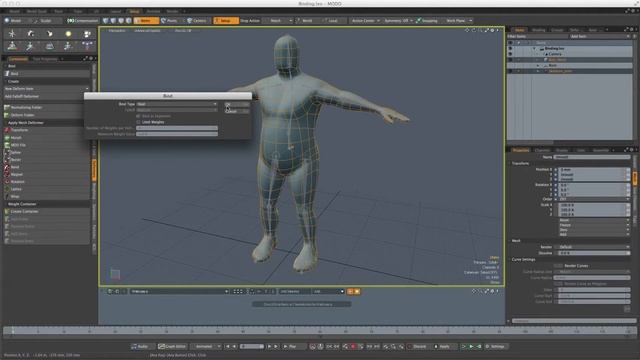Screen dimensions: 640x360
Task: Open the Items tab in right panel
Action: pyautogui.click(x=520, y=30)
